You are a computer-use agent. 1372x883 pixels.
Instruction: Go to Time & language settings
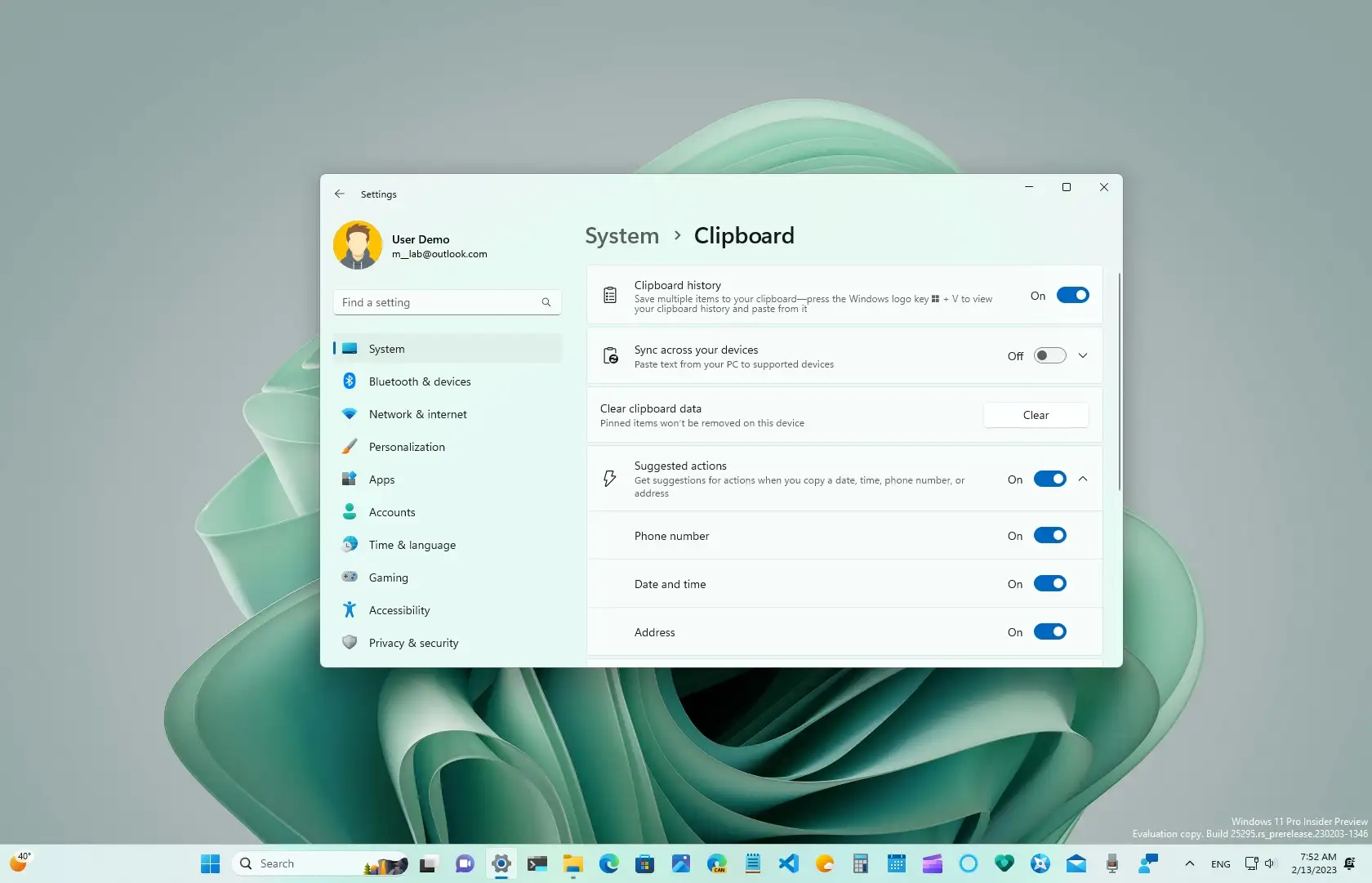448,545
